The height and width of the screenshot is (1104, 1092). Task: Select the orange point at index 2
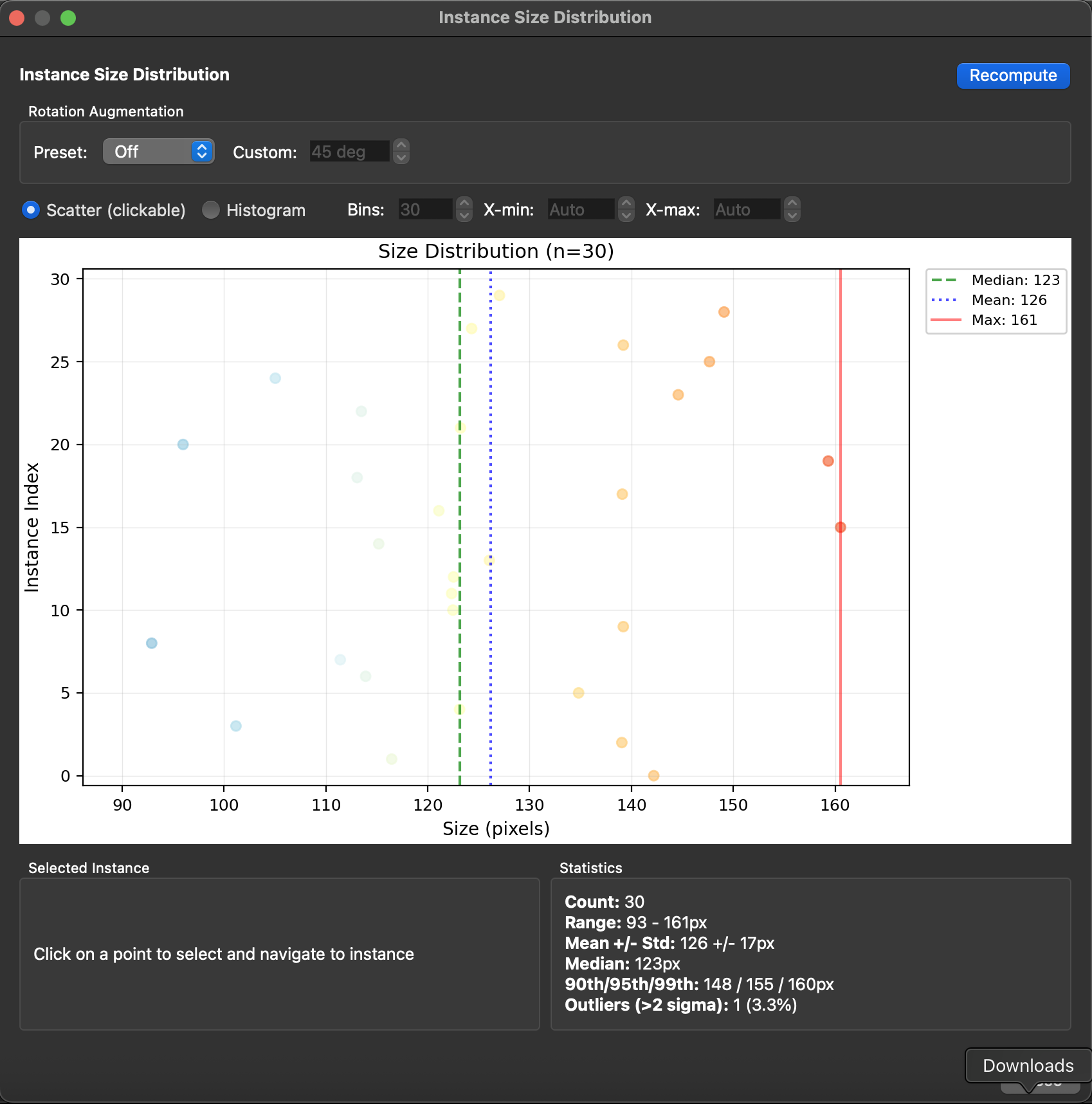(x=622, y=742)
